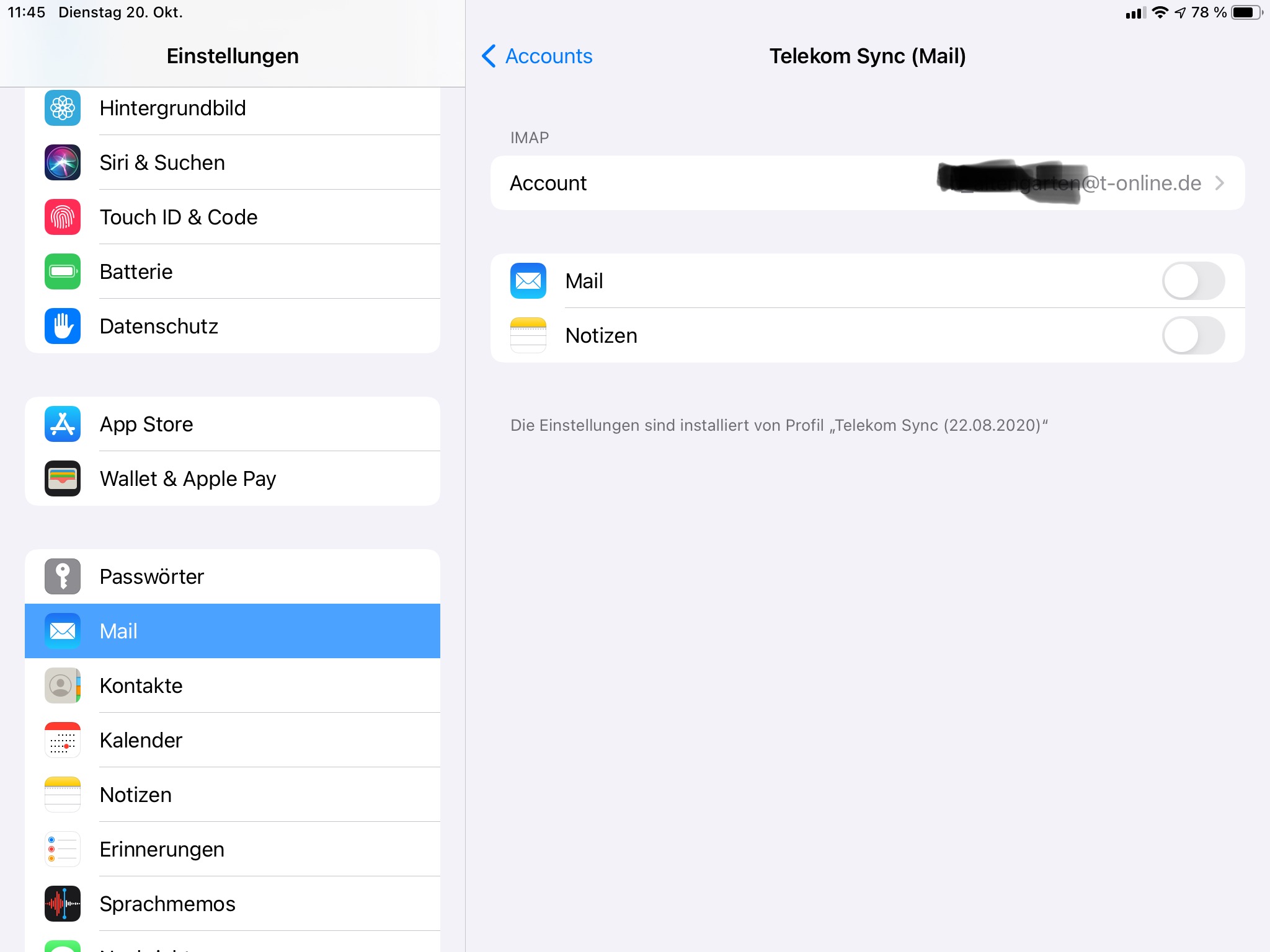Tap the Sprachmemos waveform icon
Screen dimensions: 1270x952
[x=63, y=904]
